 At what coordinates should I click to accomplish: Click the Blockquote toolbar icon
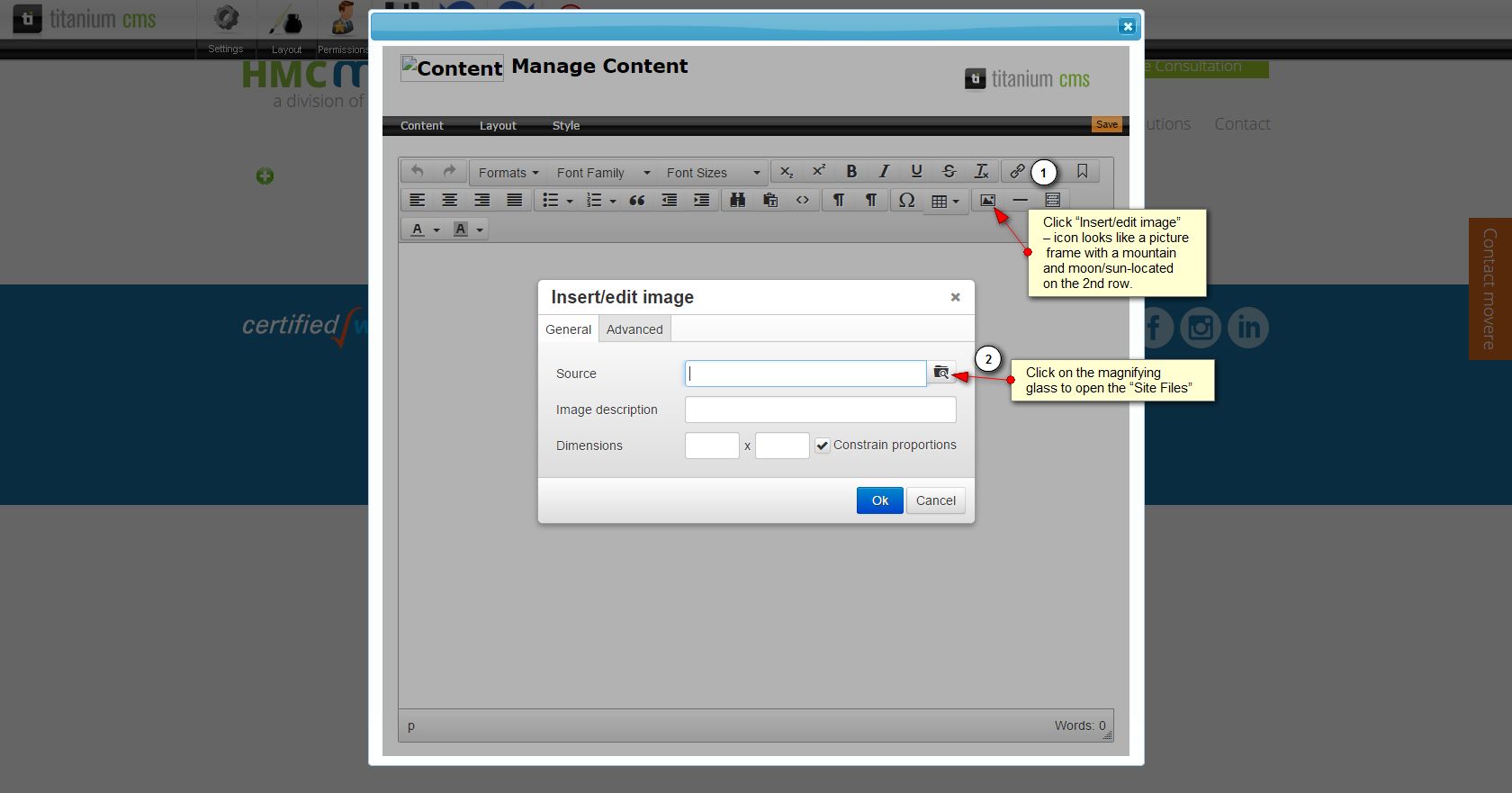tap(636, 200)
